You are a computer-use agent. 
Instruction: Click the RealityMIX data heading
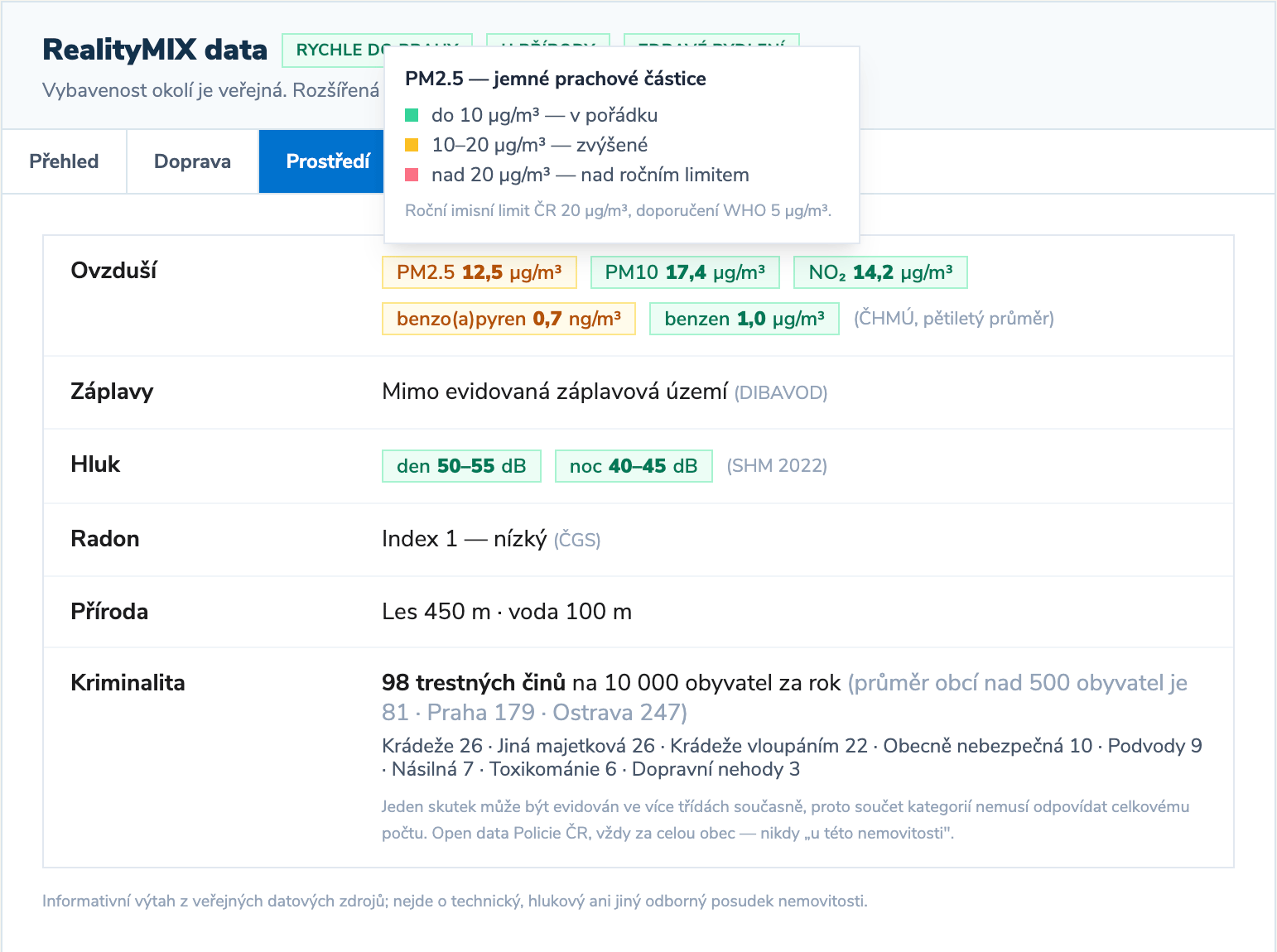coord(155,50)
